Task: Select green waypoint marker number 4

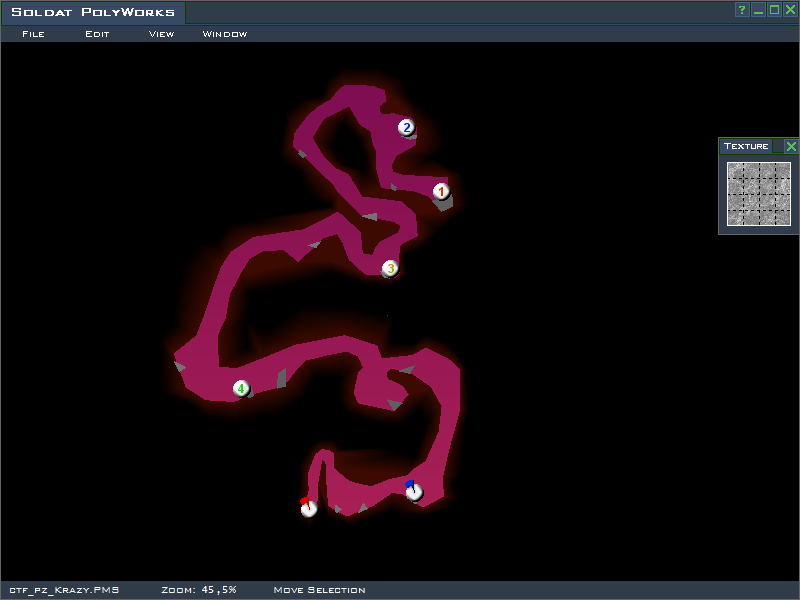Action: tap(241, 388)
